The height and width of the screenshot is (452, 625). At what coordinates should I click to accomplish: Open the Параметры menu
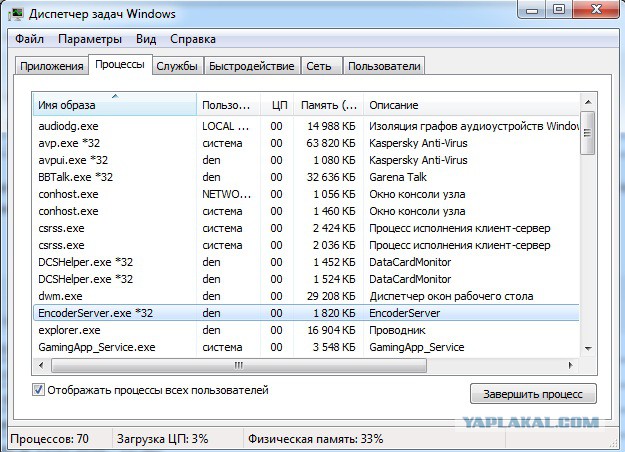click(x=90, y=39)
